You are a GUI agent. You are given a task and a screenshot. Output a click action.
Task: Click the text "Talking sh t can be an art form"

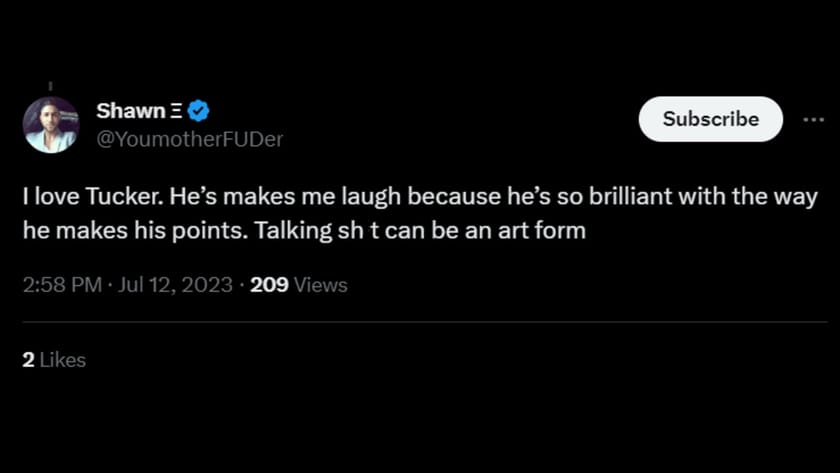pos(419,231)
